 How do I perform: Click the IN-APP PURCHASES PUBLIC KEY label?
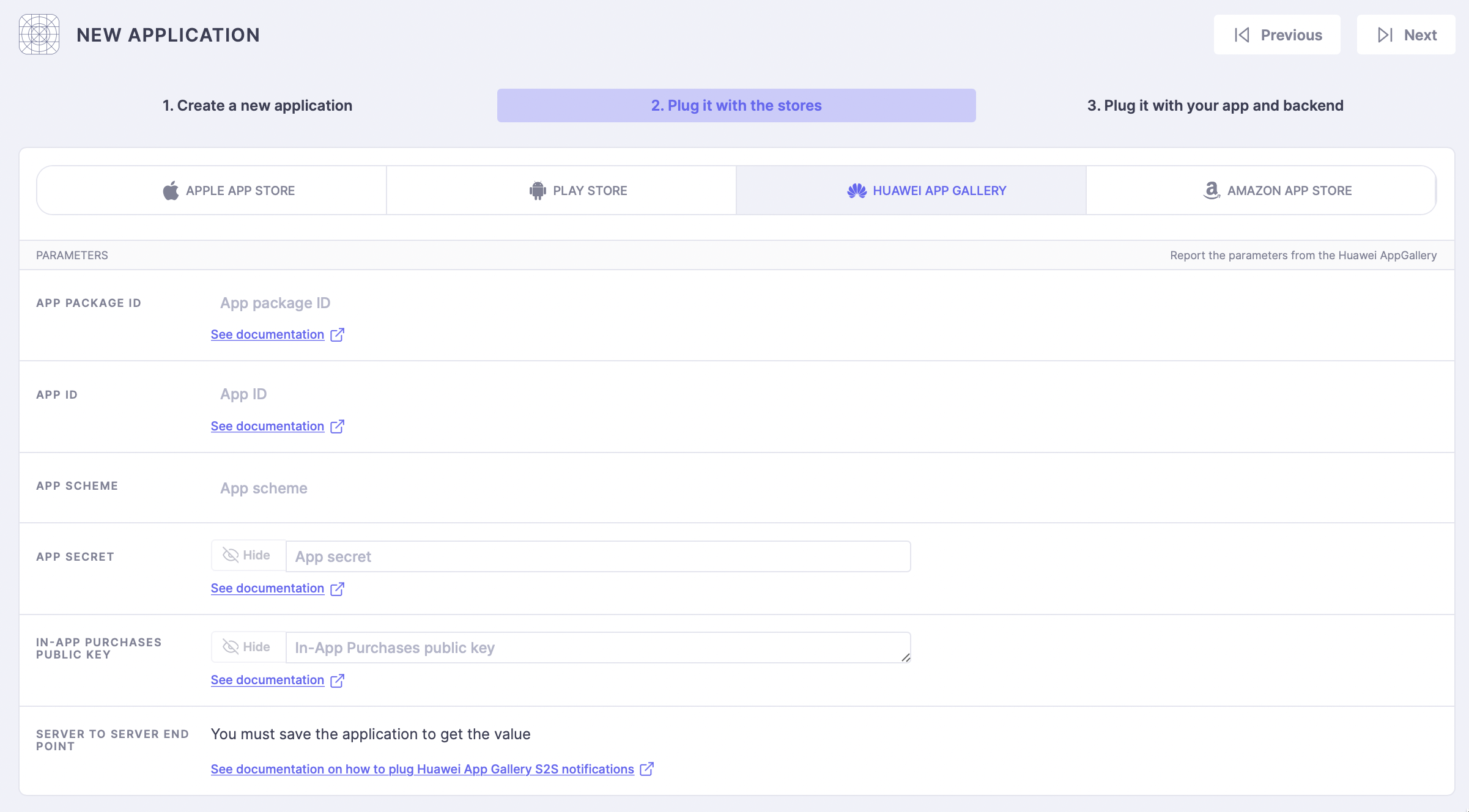[x=99, y=648]
